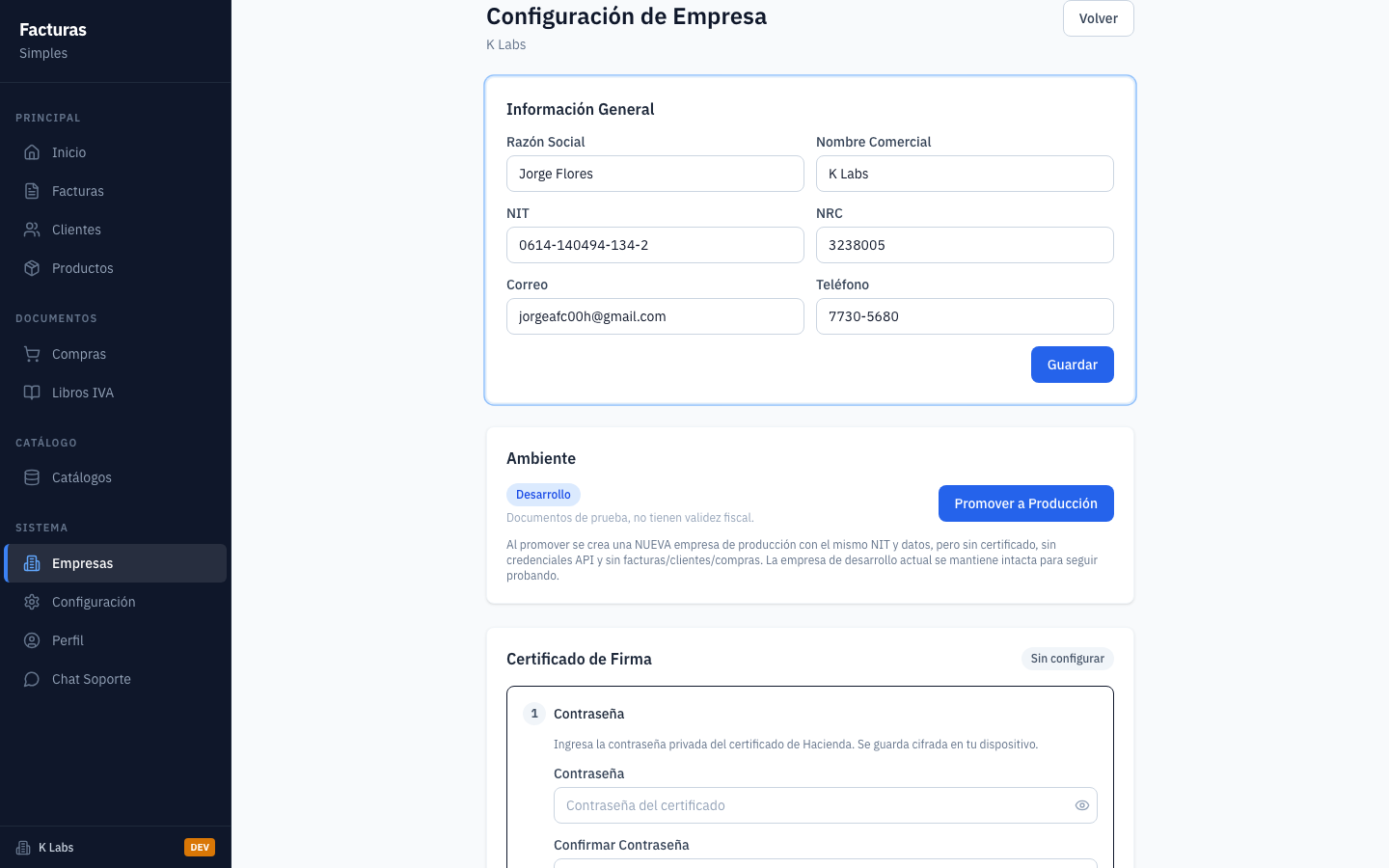Click Promover a Producción button

(x=1026, y=503)
